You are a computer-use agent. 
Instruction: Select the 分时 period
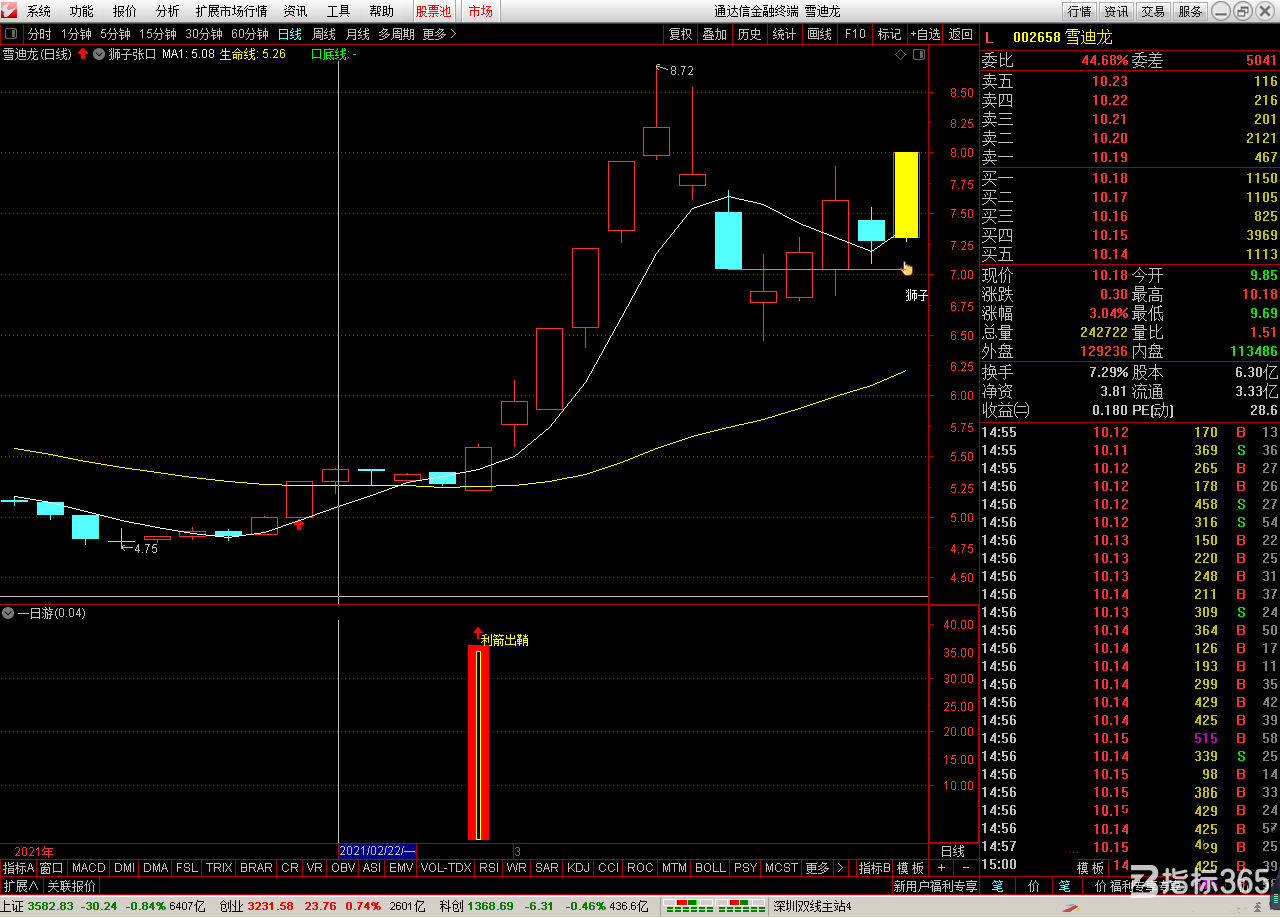point(39,34)
